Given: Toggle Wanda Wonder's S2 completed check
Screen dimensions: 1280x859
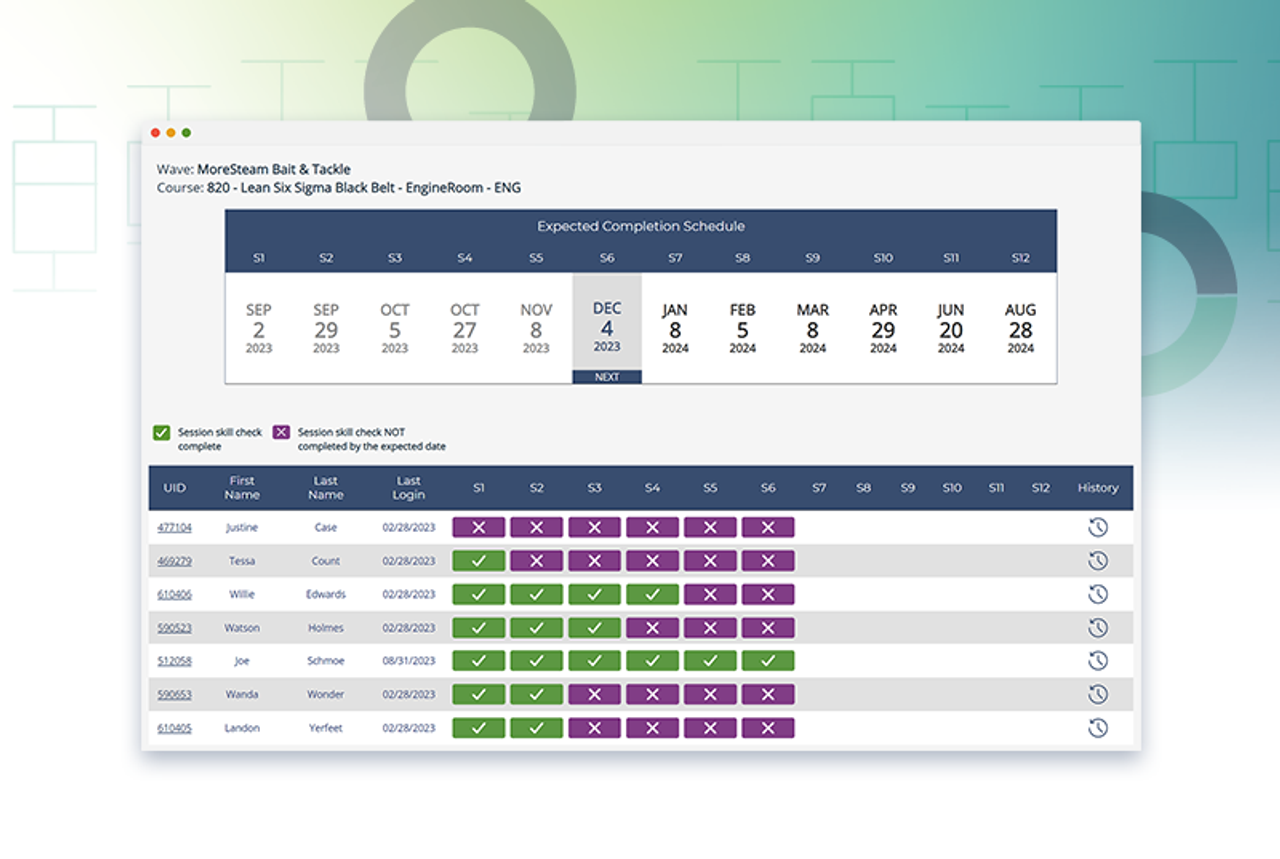Looking at the screenshot, I should point(536,694).
